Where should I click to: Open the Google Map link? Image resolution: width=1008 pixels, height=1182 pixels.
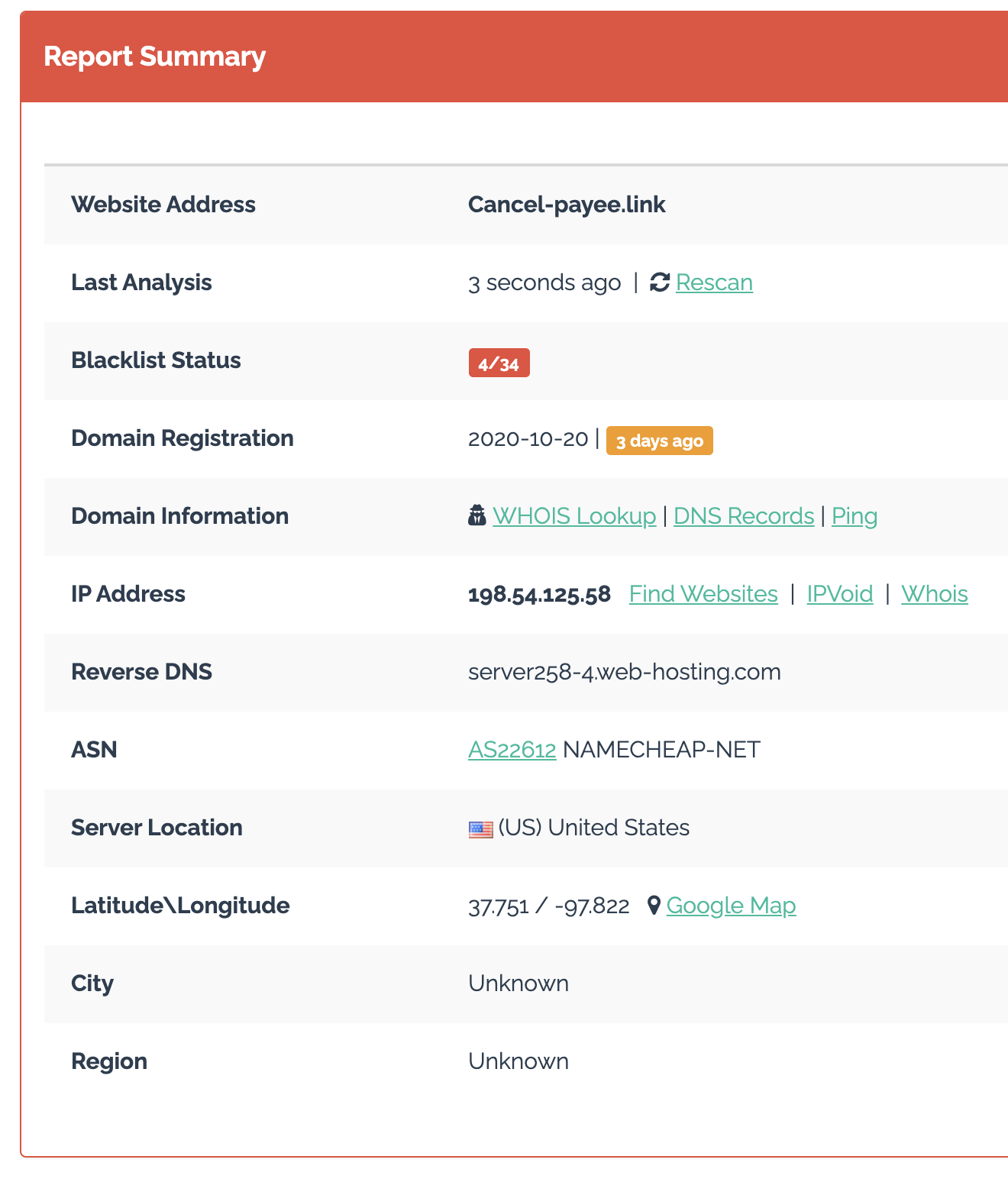731,906
